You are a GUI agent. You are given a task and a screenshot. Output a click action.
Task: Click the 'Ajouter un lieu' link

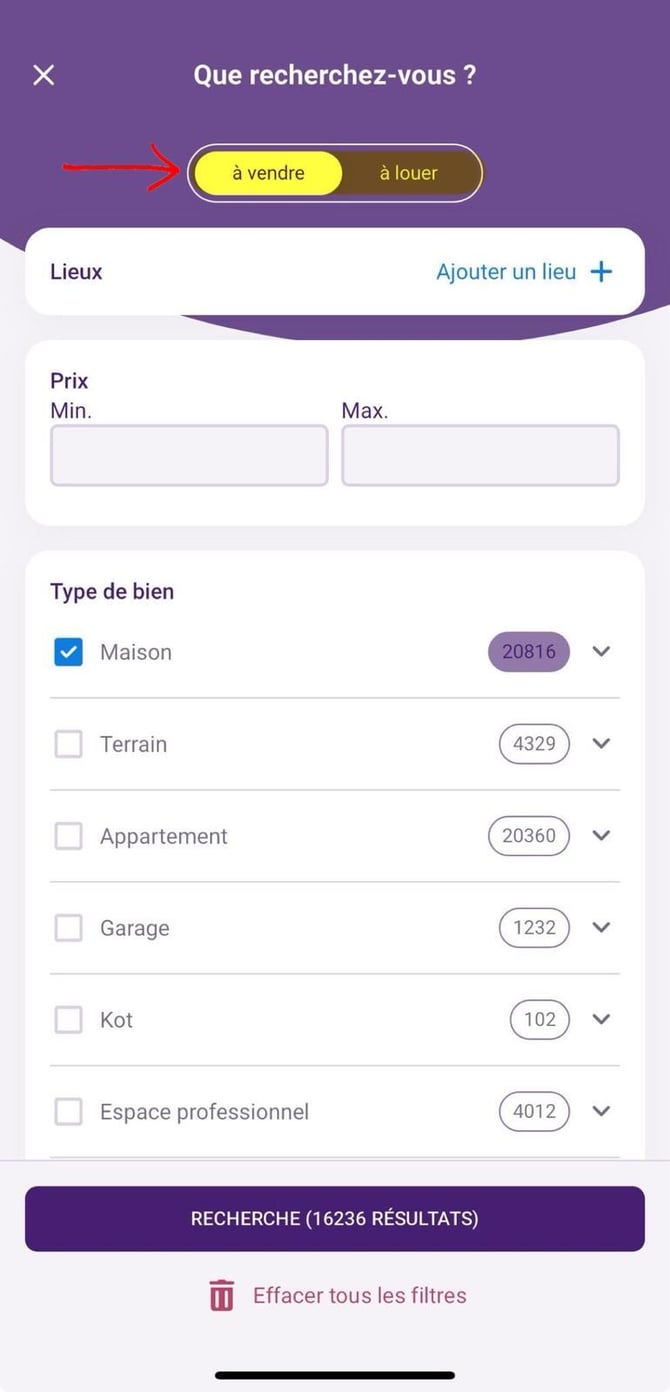point(506,272)
